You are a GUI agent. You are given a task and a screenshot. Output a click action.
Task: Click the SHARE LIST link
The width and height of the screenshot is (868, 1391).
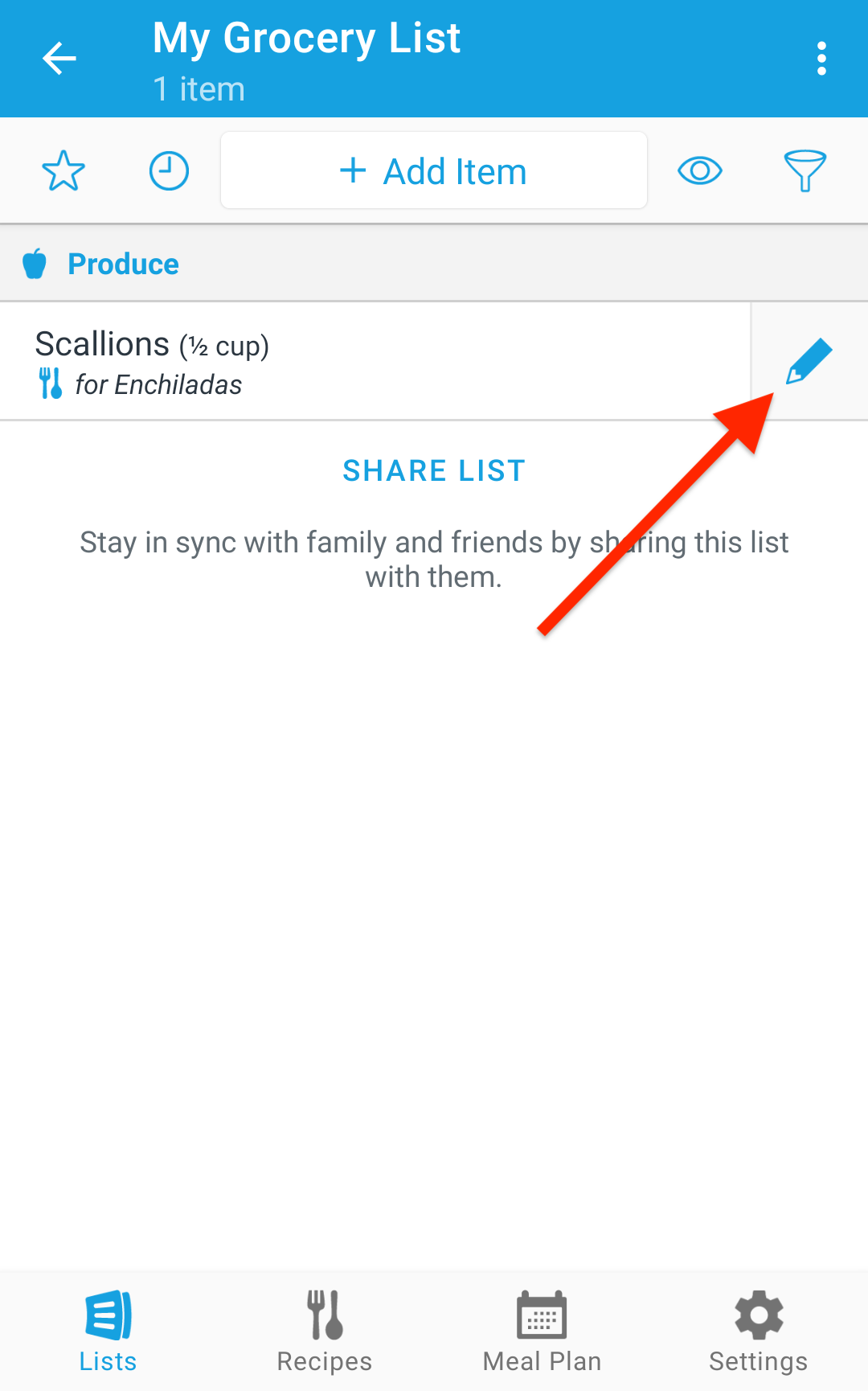434,470
